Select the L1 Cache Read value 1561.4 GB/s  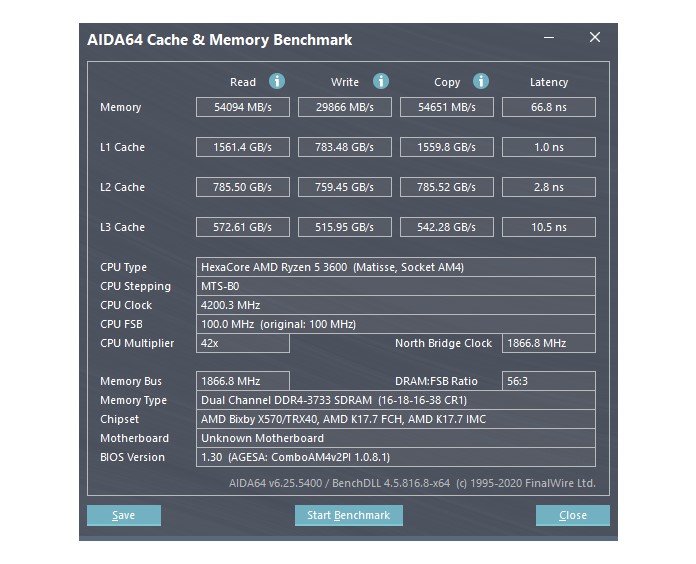(x=242, y=147)
